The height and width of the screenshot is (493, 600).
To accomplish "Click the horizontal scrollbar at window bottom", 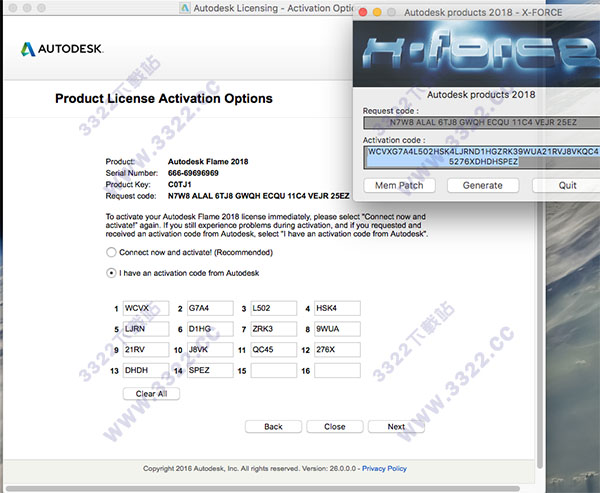I will click(x=264, y=489).
